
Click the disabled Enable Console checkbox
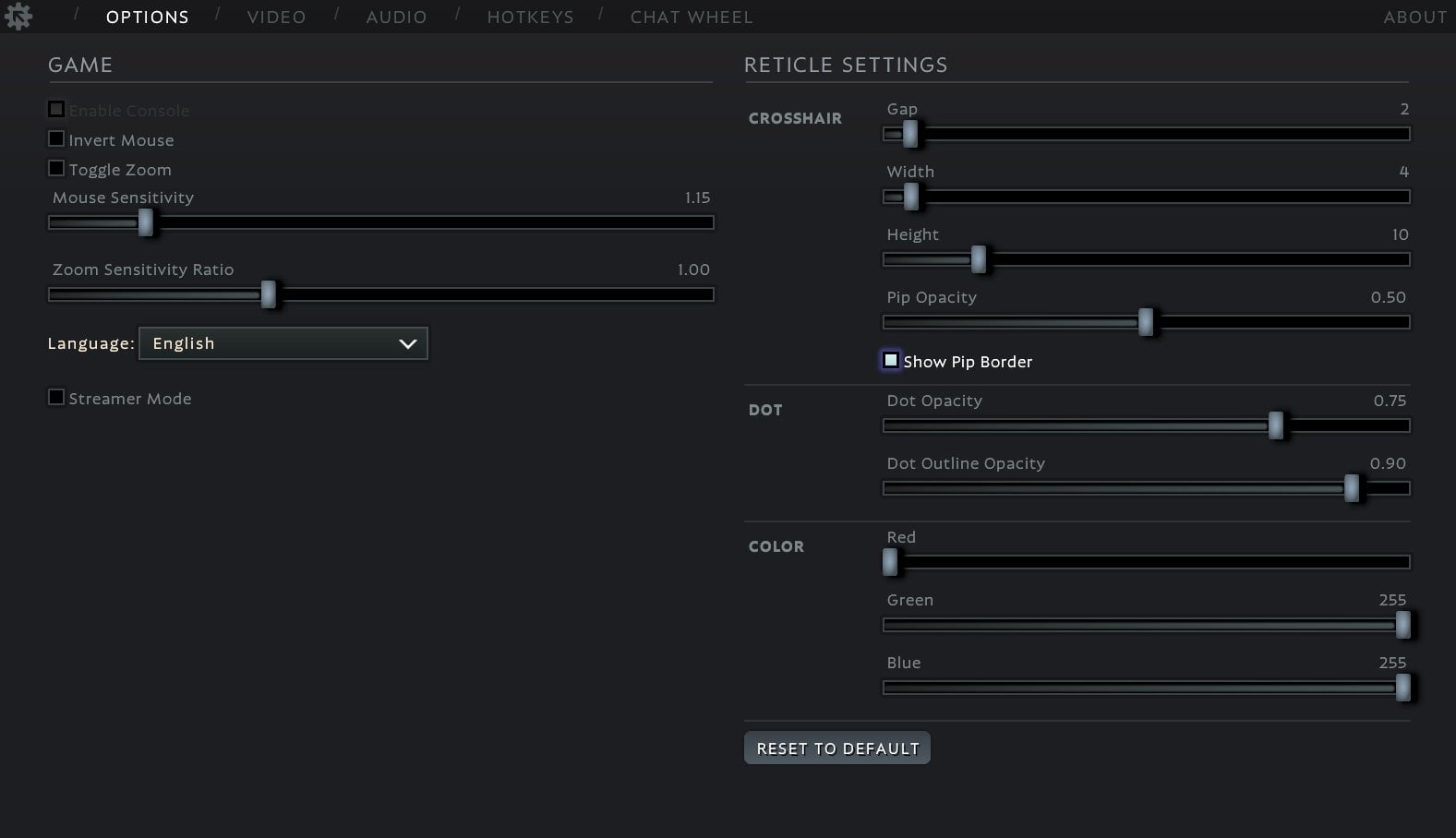click(x=56, y=108)
